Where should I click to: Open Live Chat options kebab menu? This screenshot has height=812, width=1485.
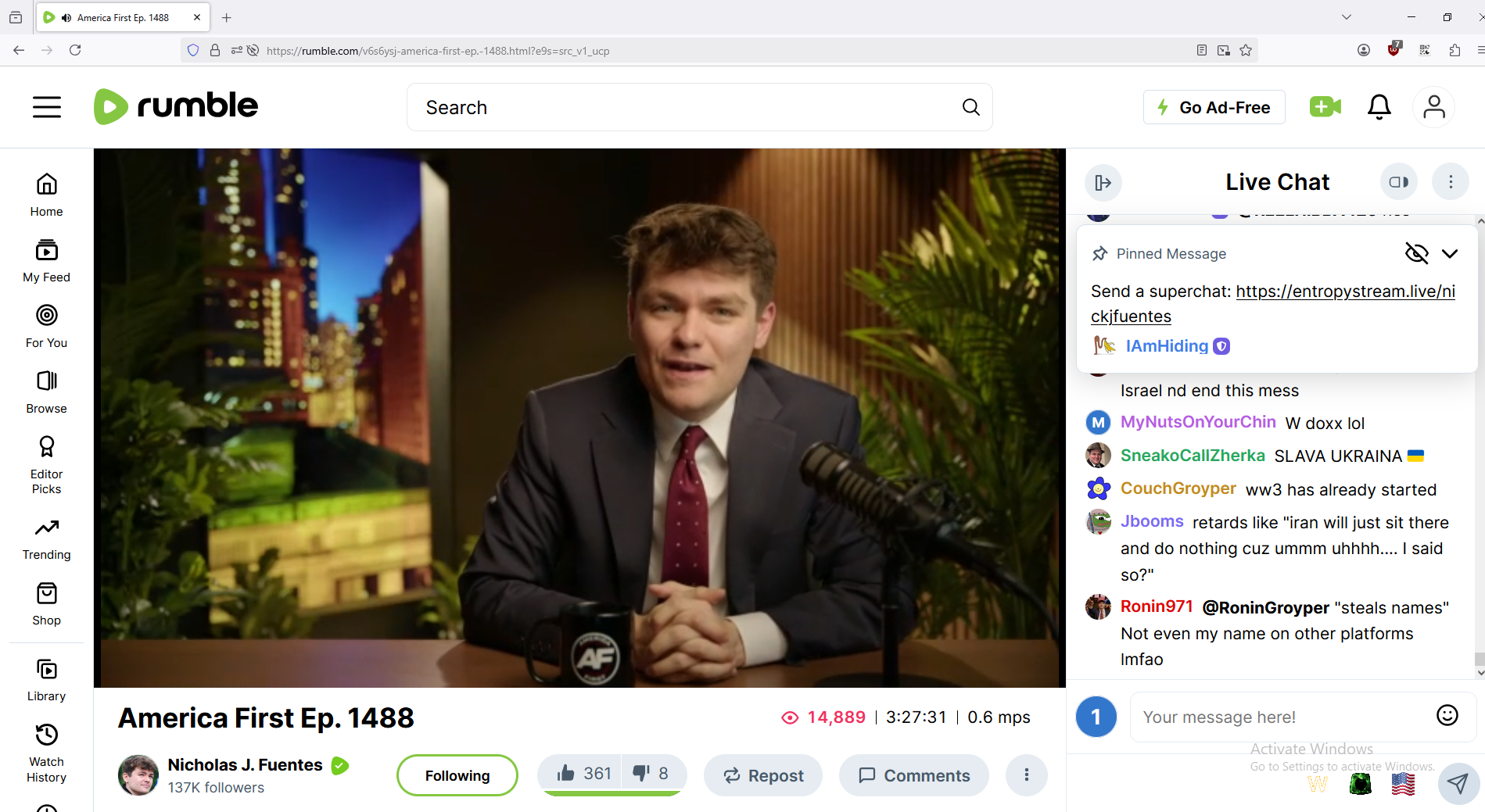pos(1451,182)
